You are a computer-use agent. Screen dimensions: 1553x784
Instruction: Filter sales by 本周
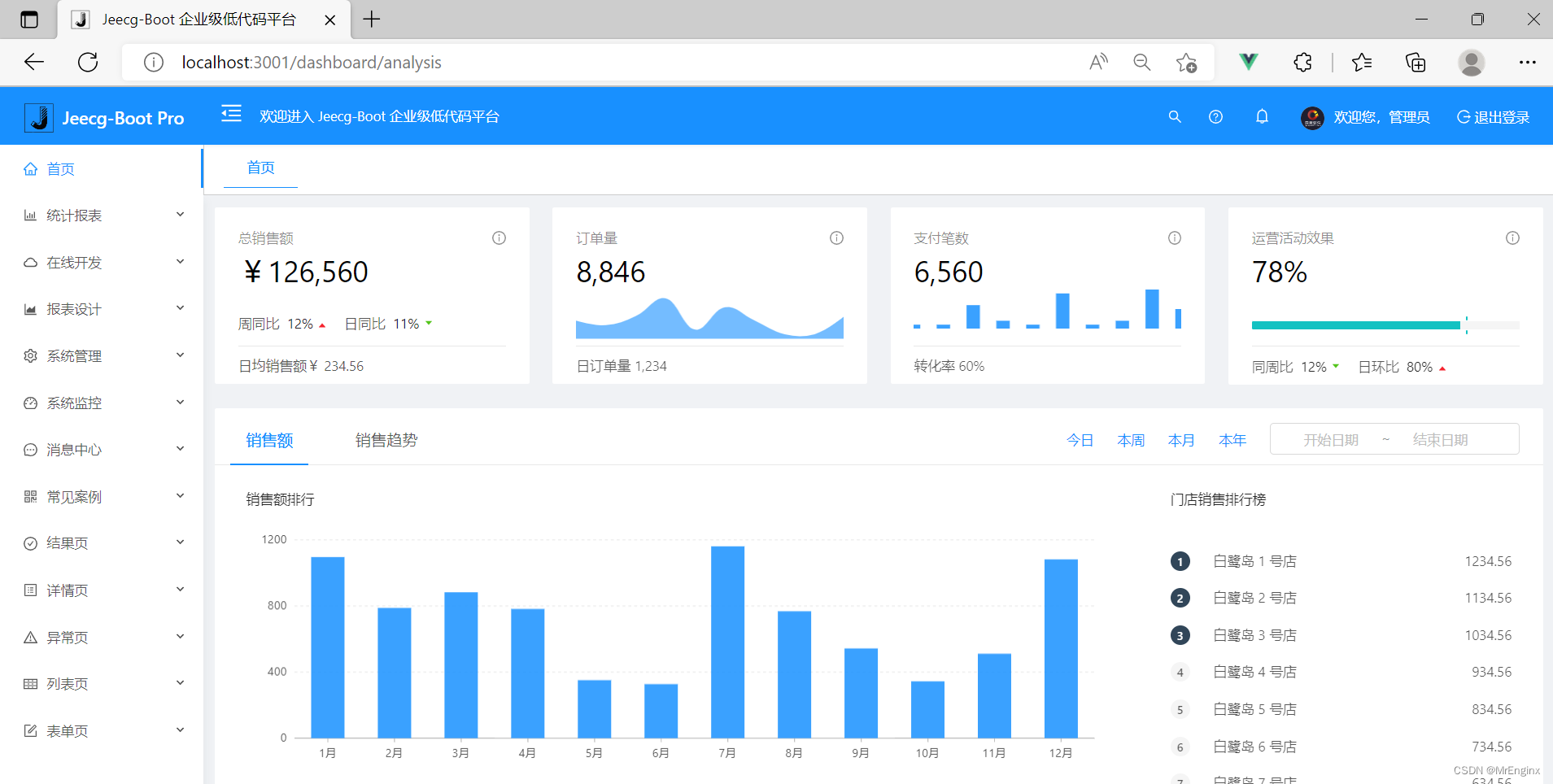point(1131,440)
